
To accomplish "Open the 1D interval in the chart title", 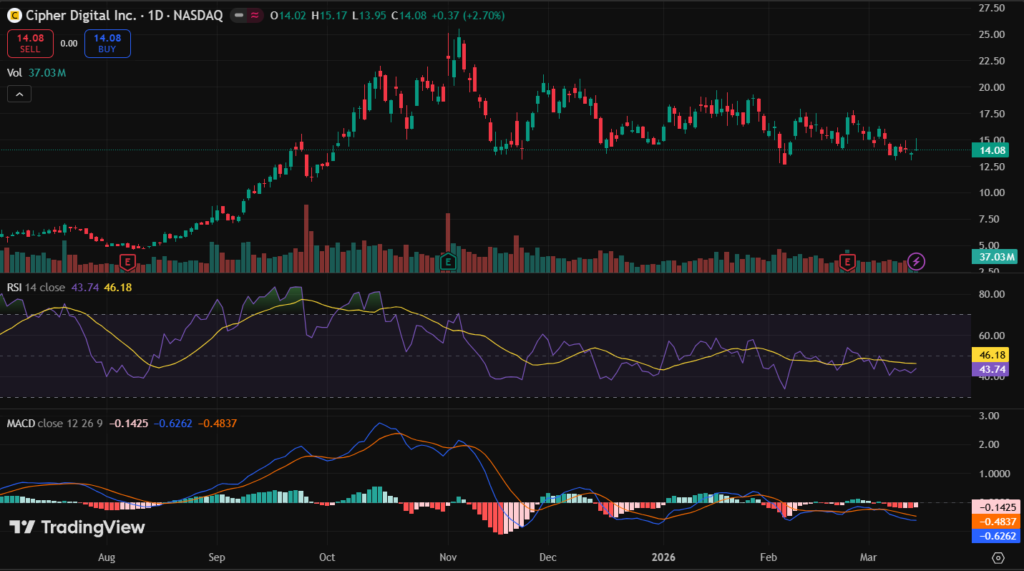I will click(158, 16).
